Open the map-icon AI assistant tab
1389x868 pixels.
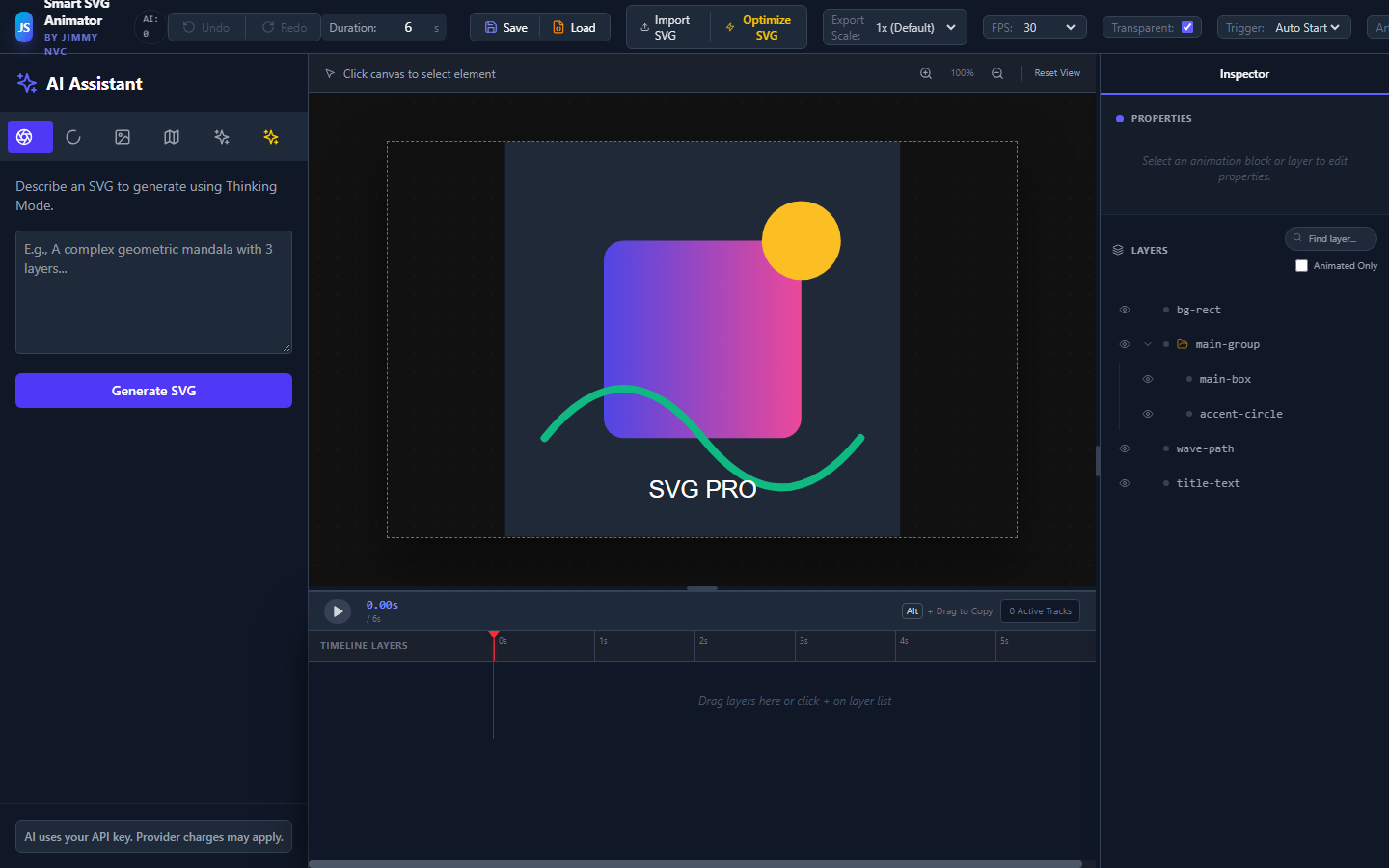172,137
